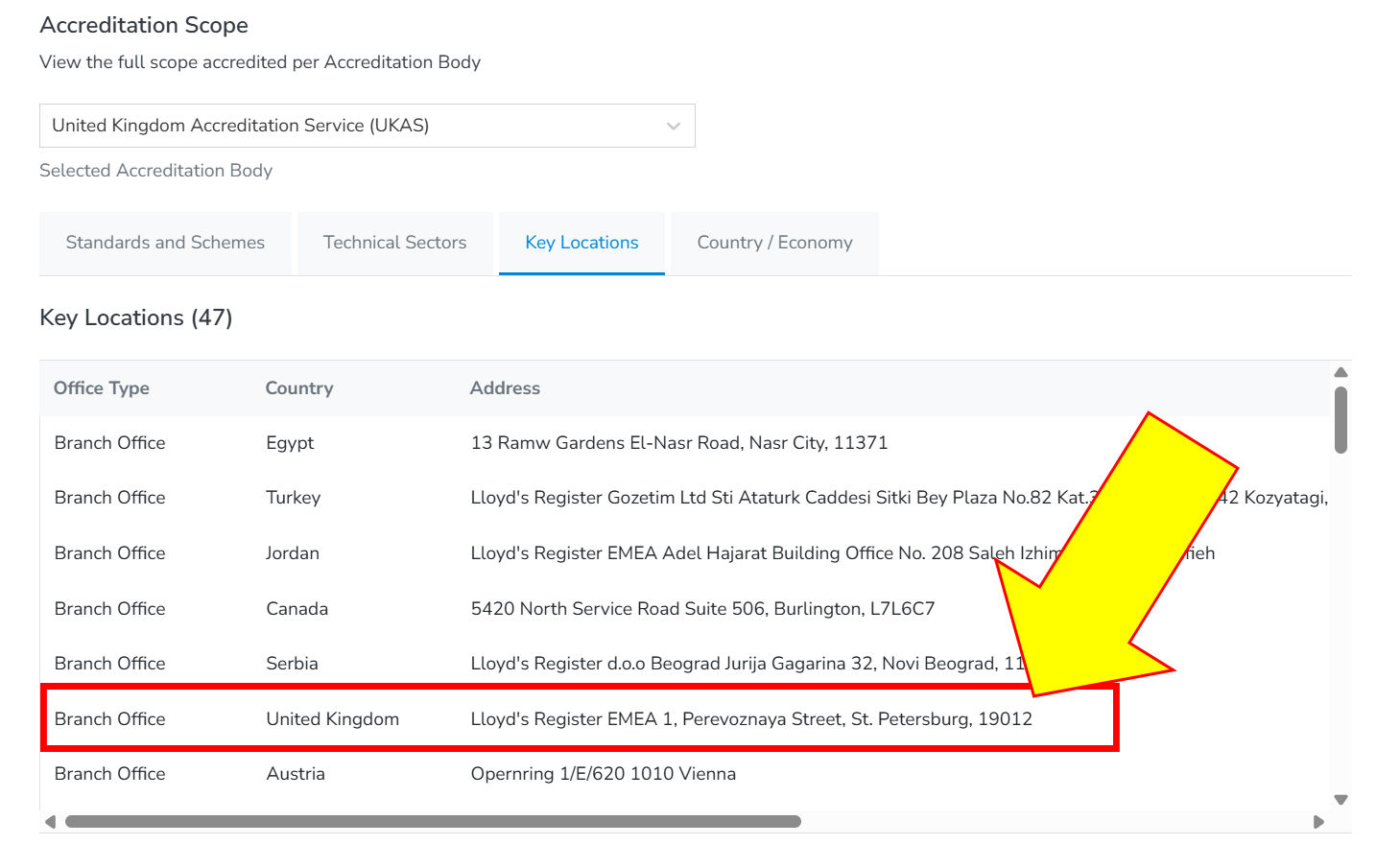Click the table scroll up arrow
1400x844 pixels.
point(1341,372)
